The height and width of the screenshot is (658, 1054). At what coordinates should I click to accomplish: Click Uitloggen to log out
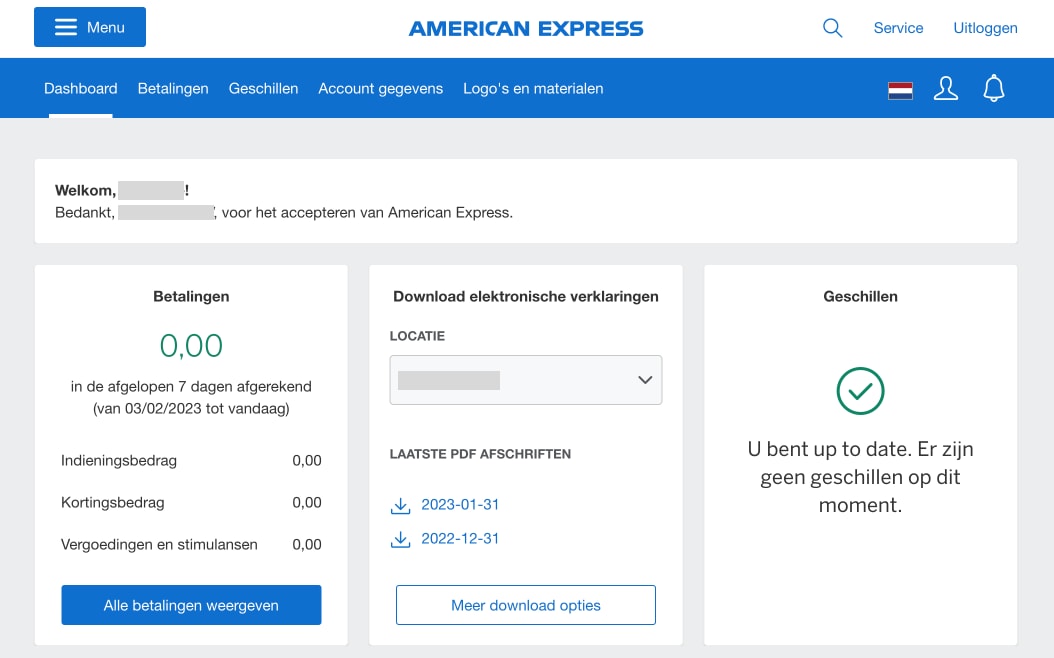(985, 28)
